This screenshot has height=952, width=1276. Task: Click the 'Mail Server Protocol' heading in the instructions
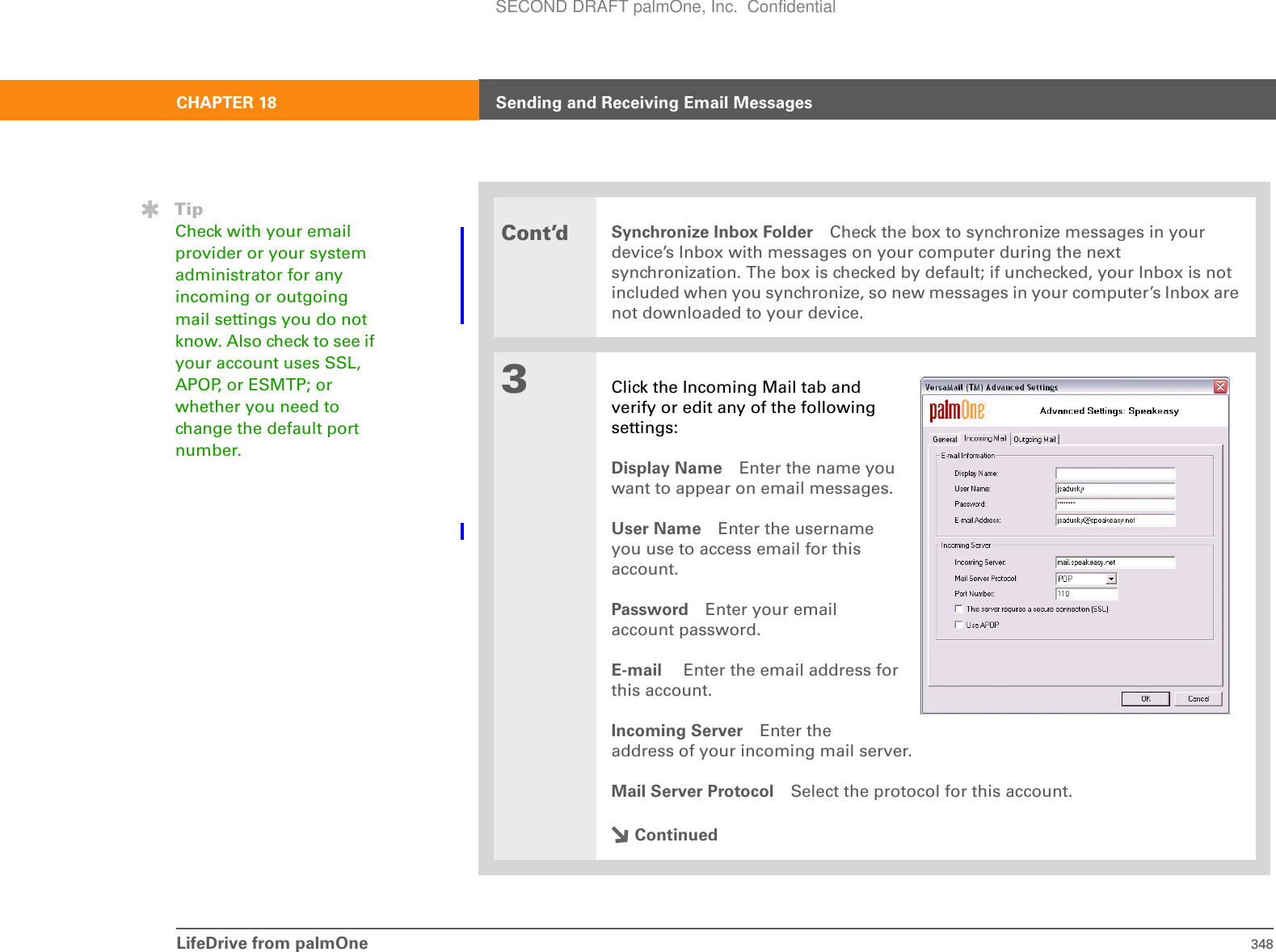coord(693,791)
